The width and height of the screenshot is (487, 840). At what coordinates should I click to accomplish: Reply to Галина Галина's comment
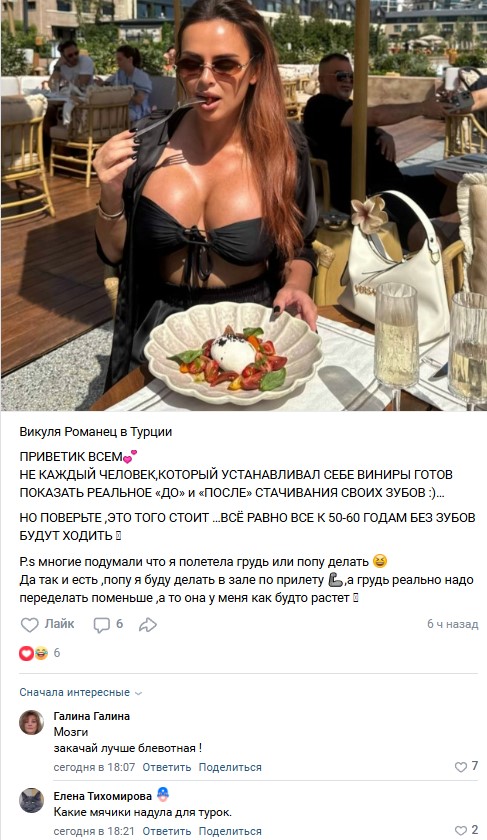(x=167, y=767)
